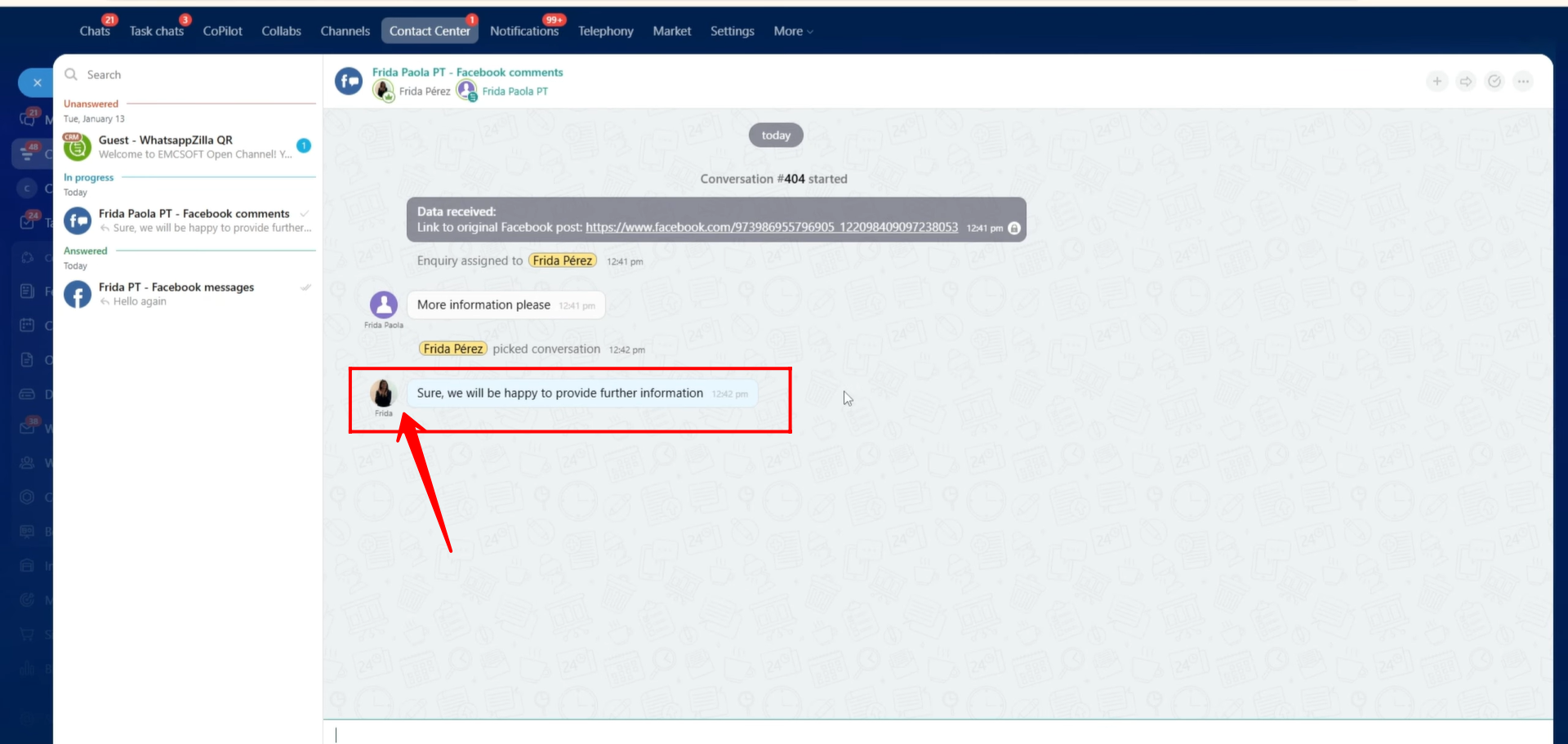Click lock icon on Data received message
1568x744 pixels.
(1014, 228)
